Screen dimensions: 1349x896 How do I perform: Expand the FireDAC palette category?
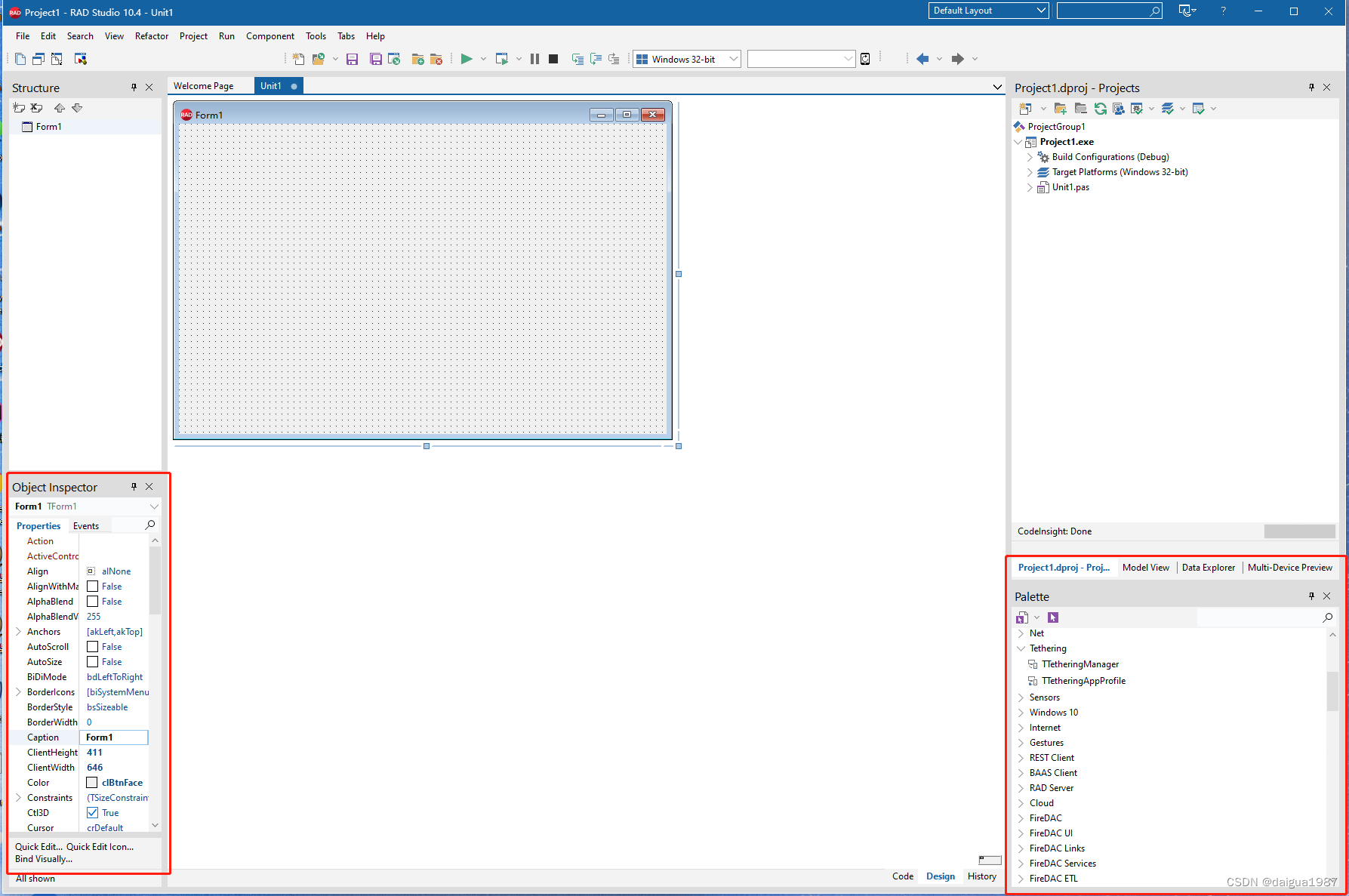coord(1021,818)
